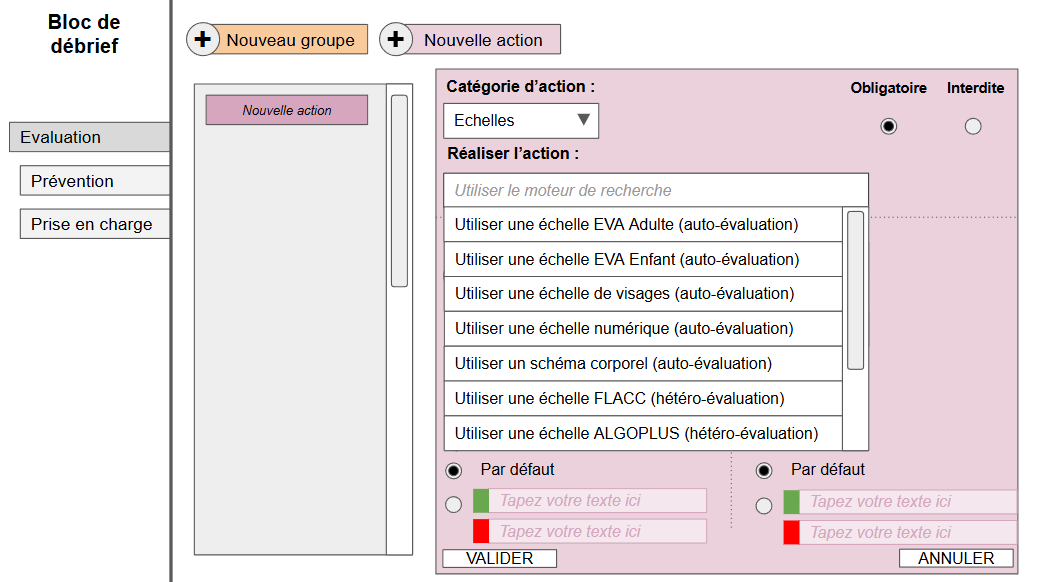Switch to Prise en charge tab

(x=94, y=224)
